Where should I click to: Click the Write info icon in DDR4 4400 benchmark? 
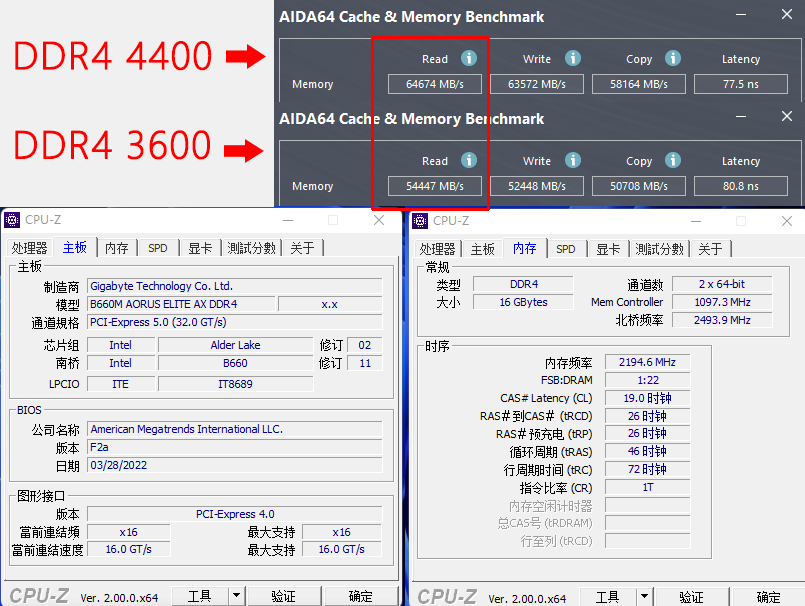571,57
